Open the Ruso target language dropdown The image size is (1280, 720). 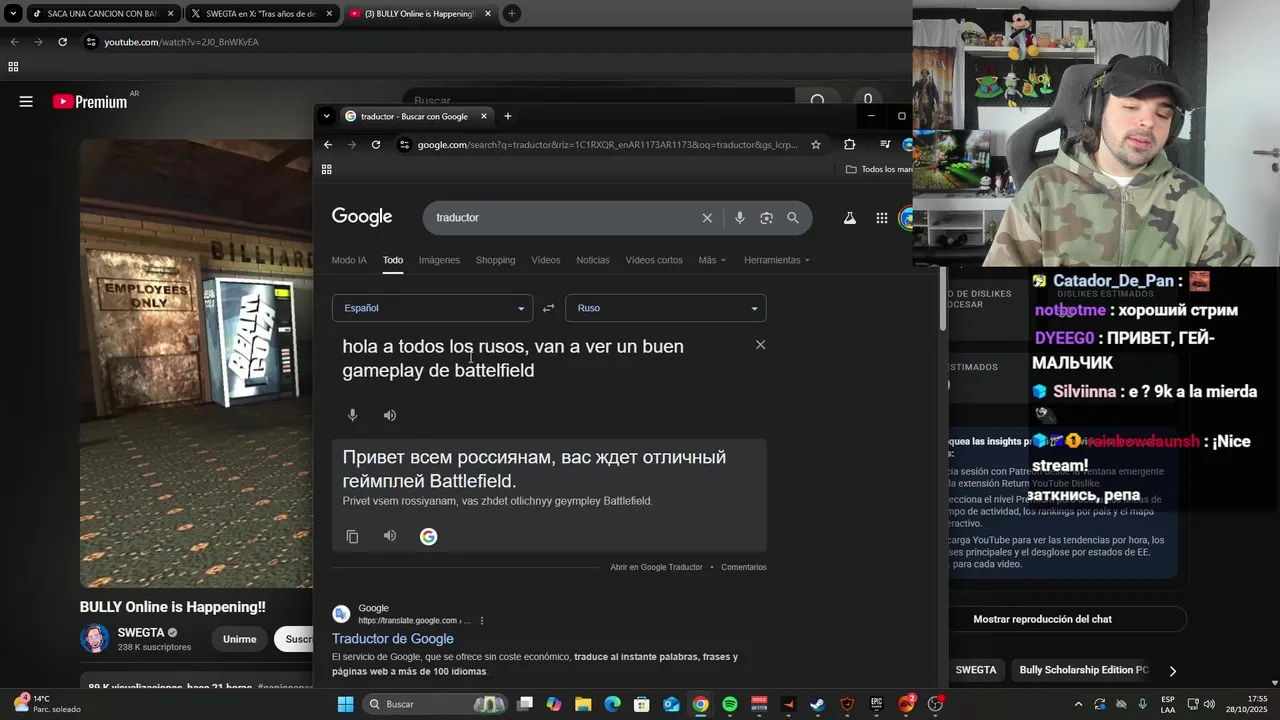[x=666, y=308]
